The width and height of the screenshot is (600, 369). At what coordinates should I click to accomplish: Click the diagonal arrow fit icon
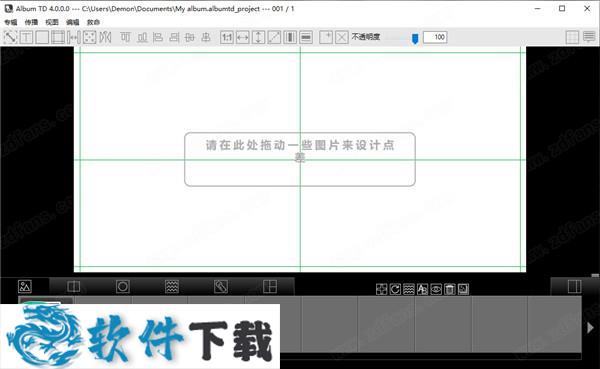[274, 37]
